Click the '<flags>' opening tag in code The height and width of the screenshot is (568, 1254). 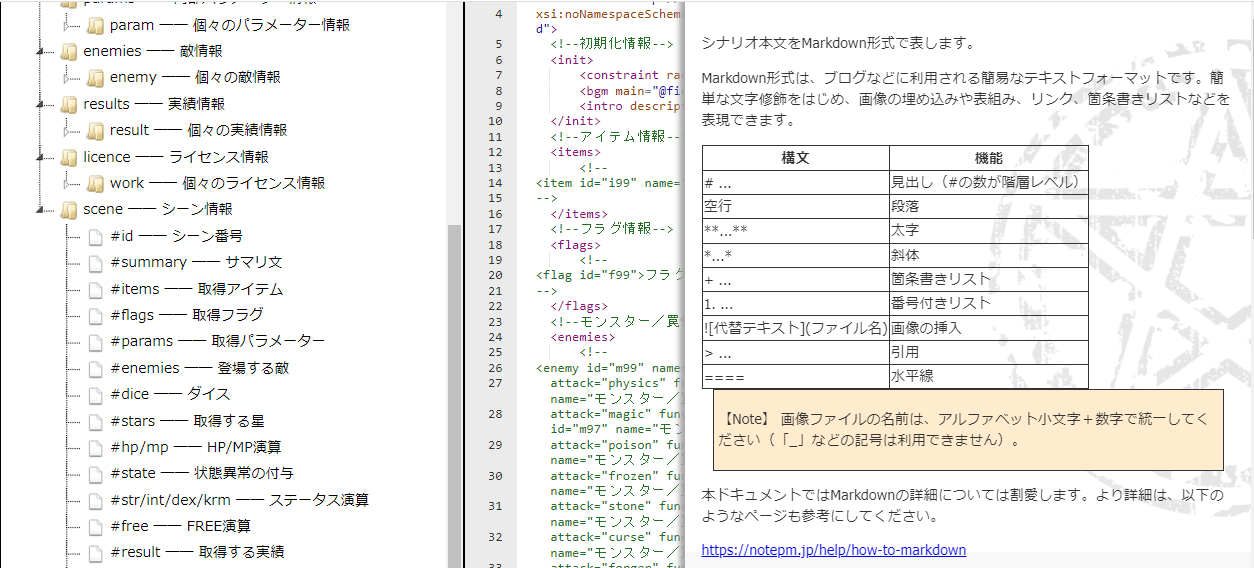pyautogui.click(x=575, y=244)
